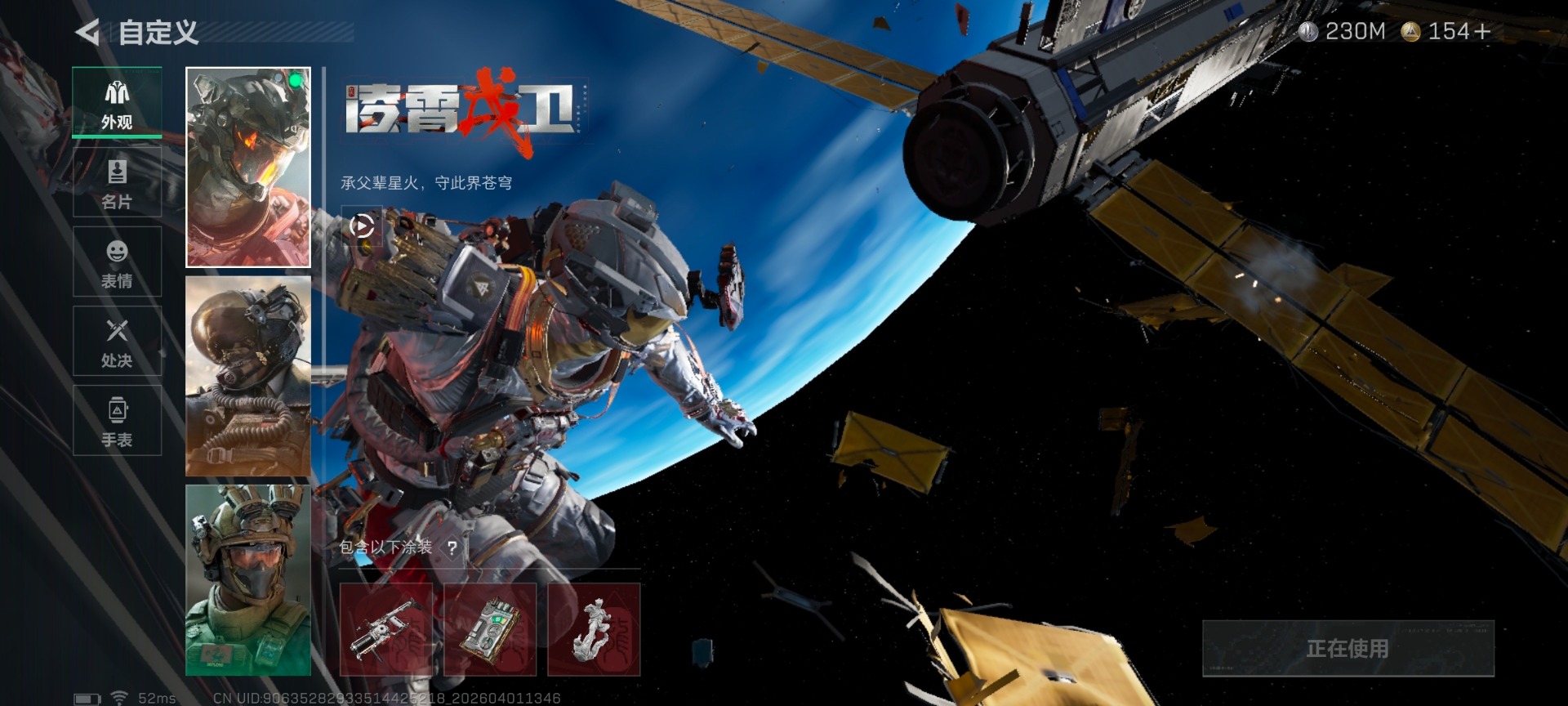Click the 正在使用 in-use button
The width and height of the screenshot is (1568, 706).
[x=1348, y=649]
